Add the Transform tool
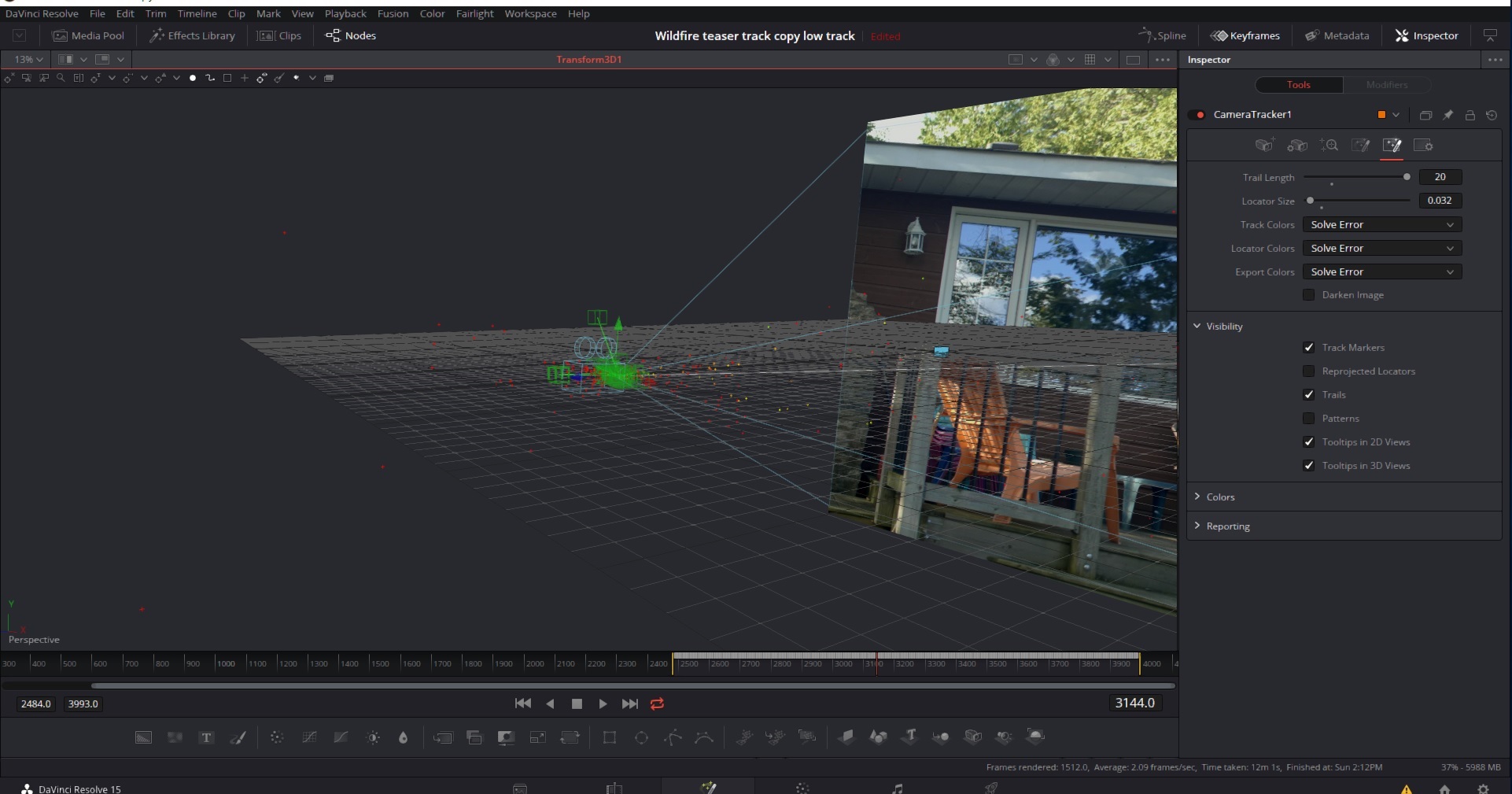1512x794 pixels. [x=570, y=737]
